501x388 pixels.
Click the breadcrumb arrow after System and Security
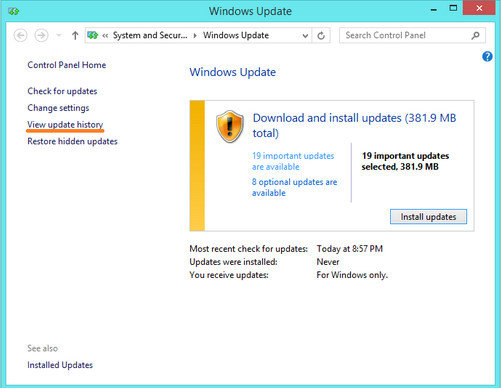195,36
